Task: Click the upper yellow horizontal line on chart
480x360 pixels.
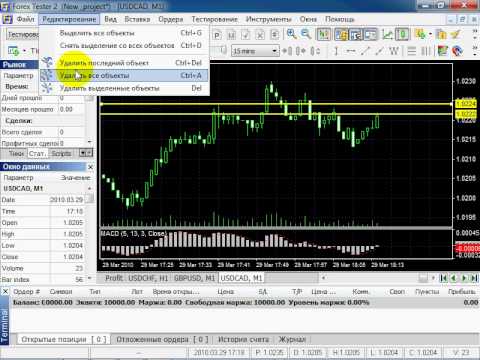Action: pos(276,104)
